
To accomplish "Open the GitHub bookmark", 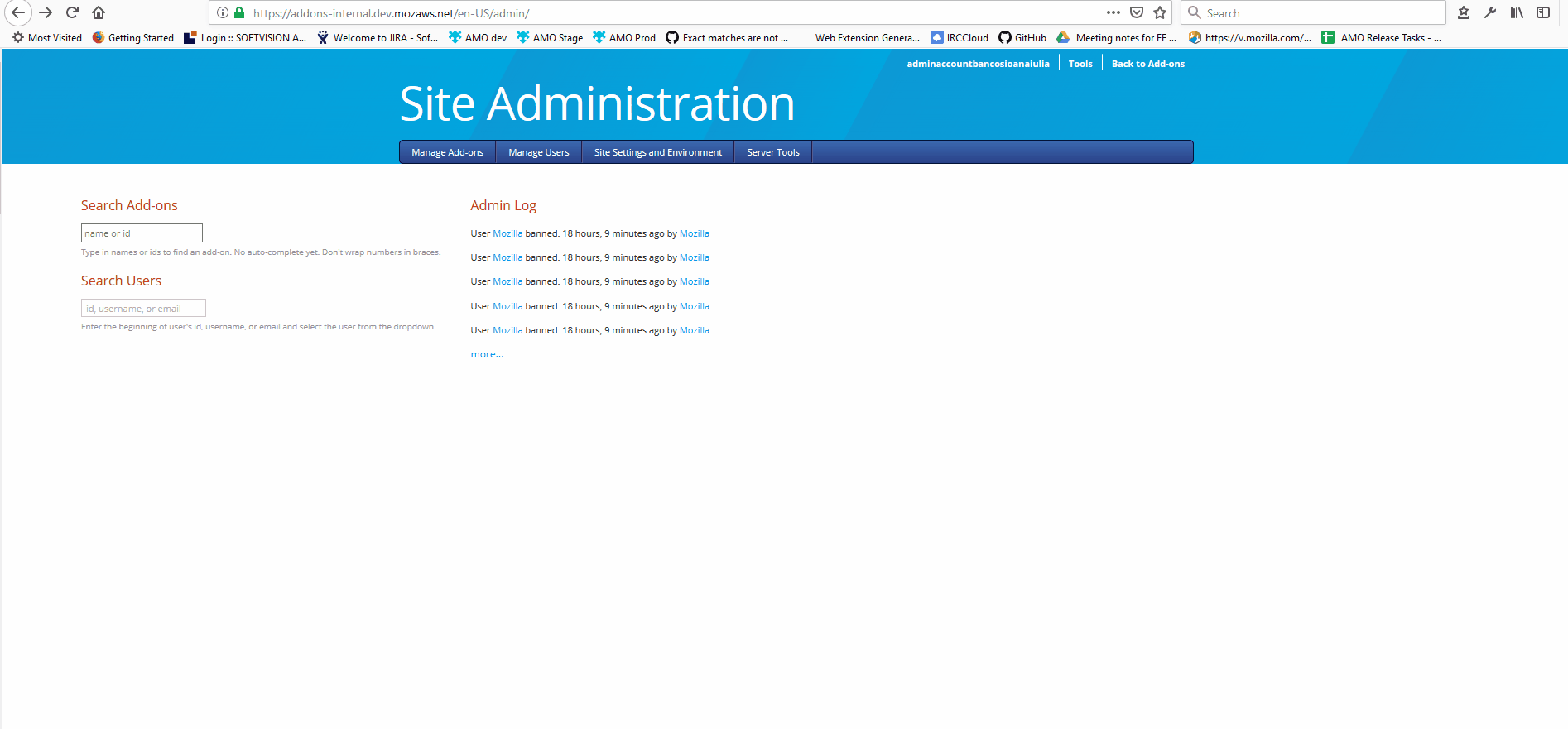I will coord(1022,37).
